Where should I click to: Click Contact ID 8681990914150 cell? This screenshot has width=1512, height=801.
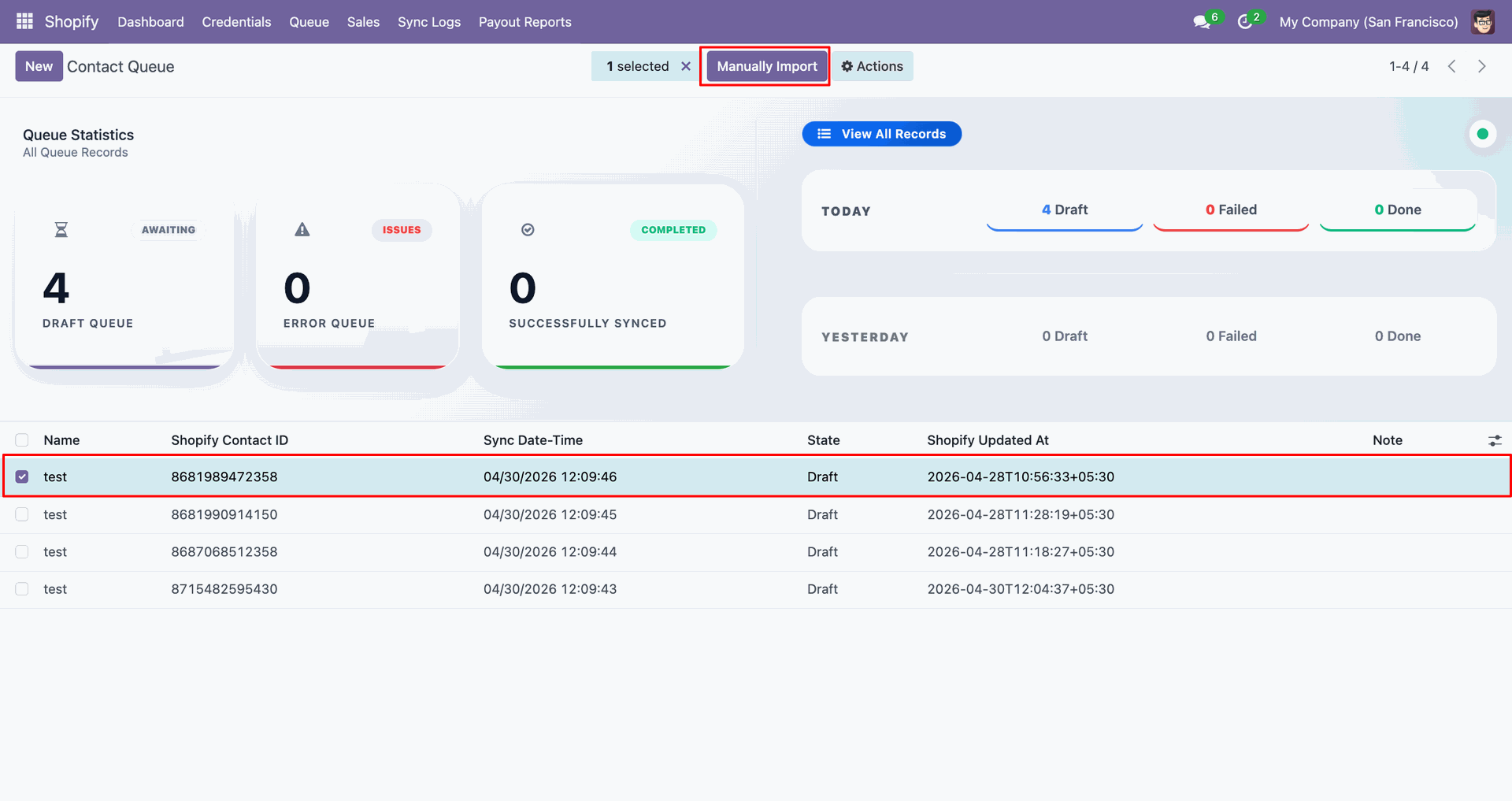tap(224, 514)
